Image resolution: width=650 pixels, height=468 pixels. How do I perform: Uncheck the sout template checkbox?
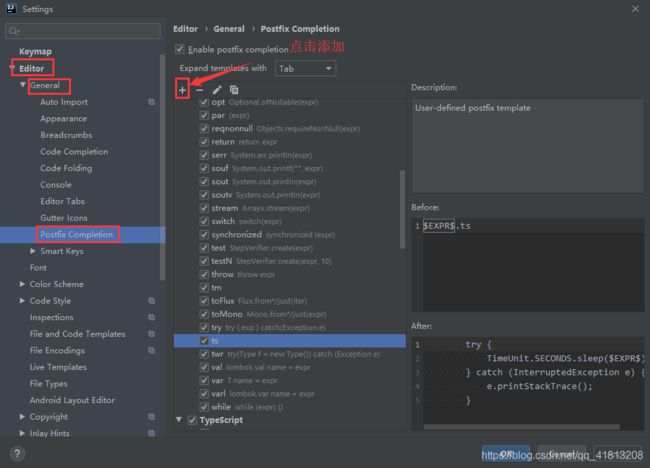(204, 182)
